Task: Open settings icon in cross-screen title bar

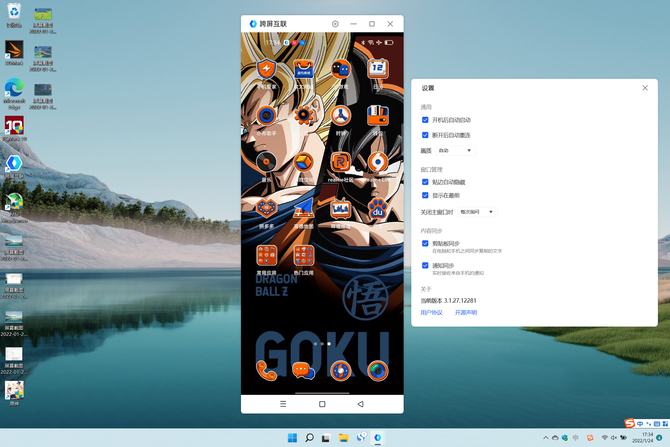Action: 335,24
